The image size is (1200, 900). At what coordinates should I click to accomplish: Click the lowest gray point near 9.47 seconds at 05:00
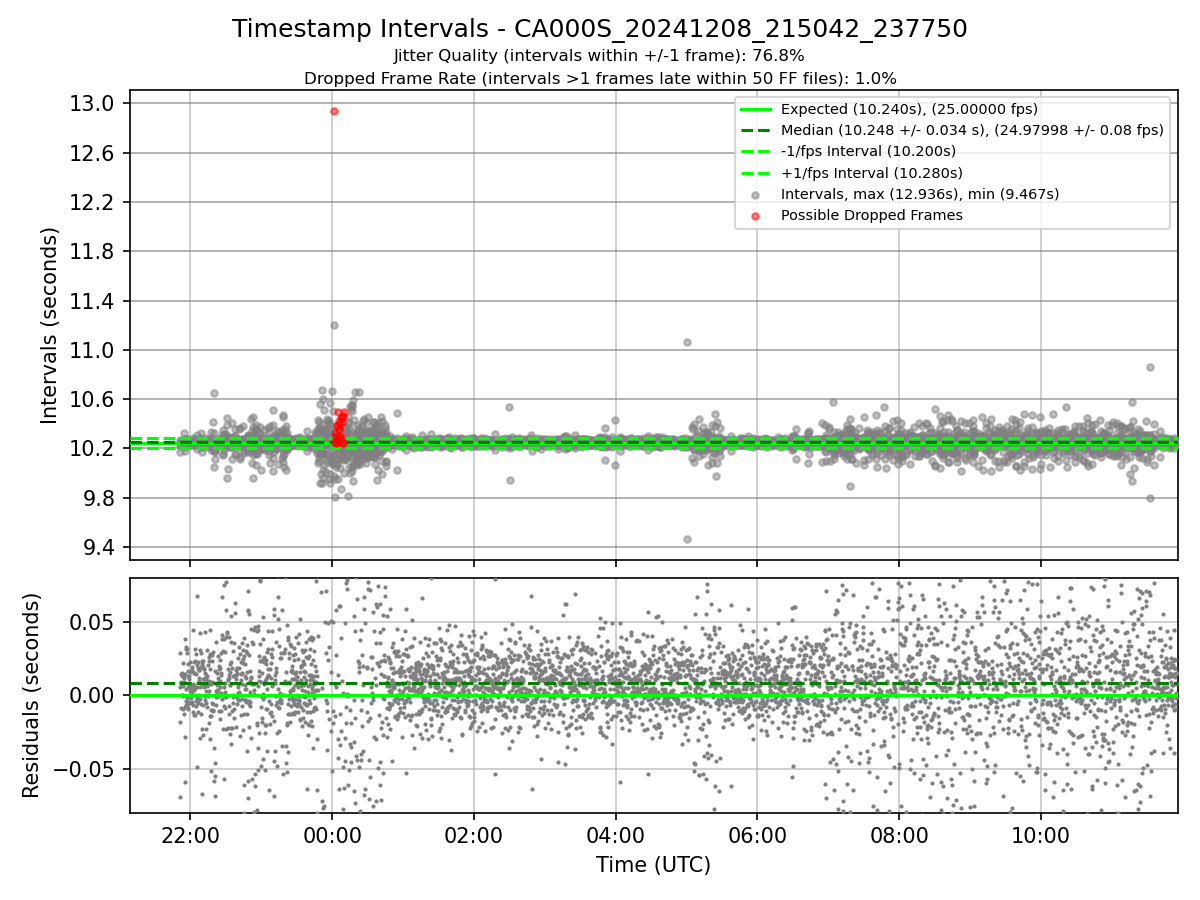point(687,539)
